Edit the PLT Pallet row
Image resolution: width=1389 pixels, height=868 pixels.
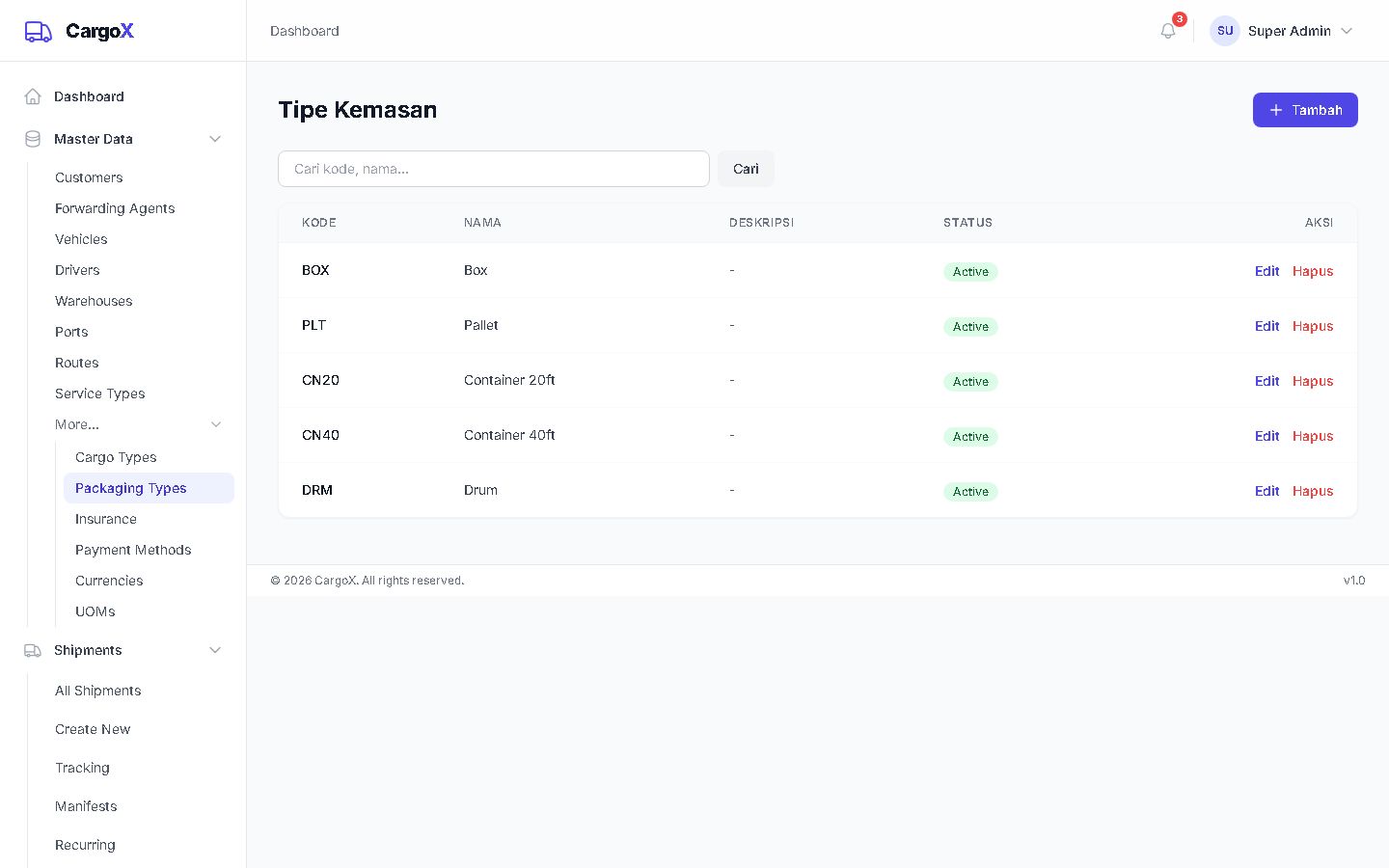pyautogui.click(x=1266, y=326)
